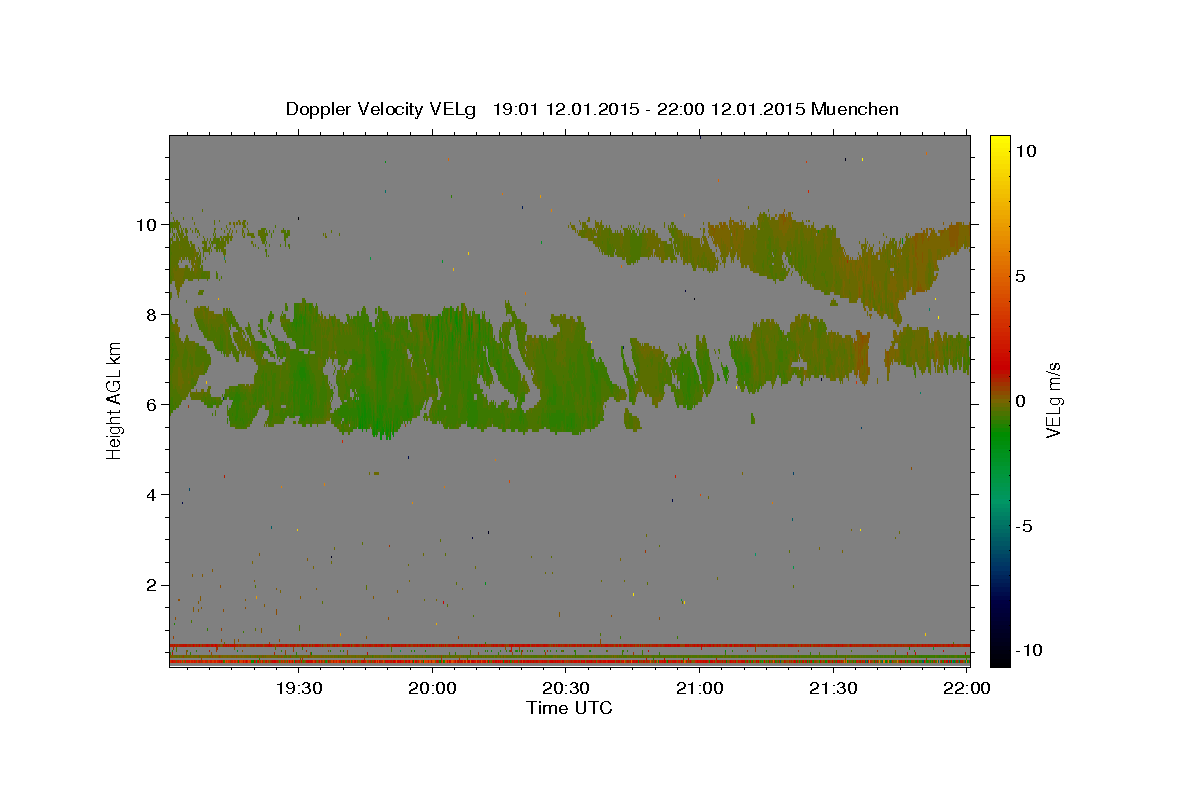Click the colorbar tick value -10
This screenshot has height=800, width=1200.
1028,650
